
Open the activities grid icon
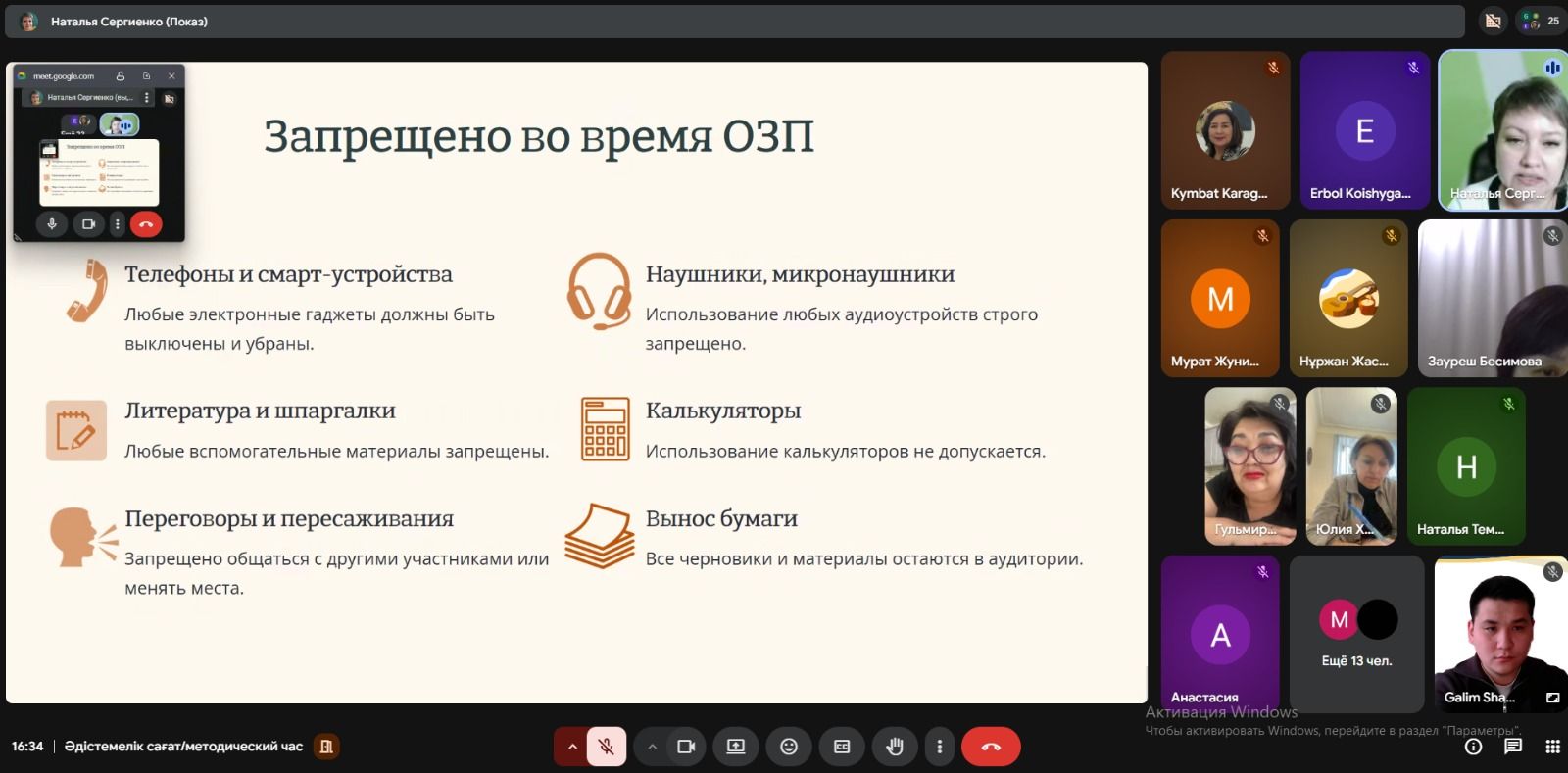1552,747
